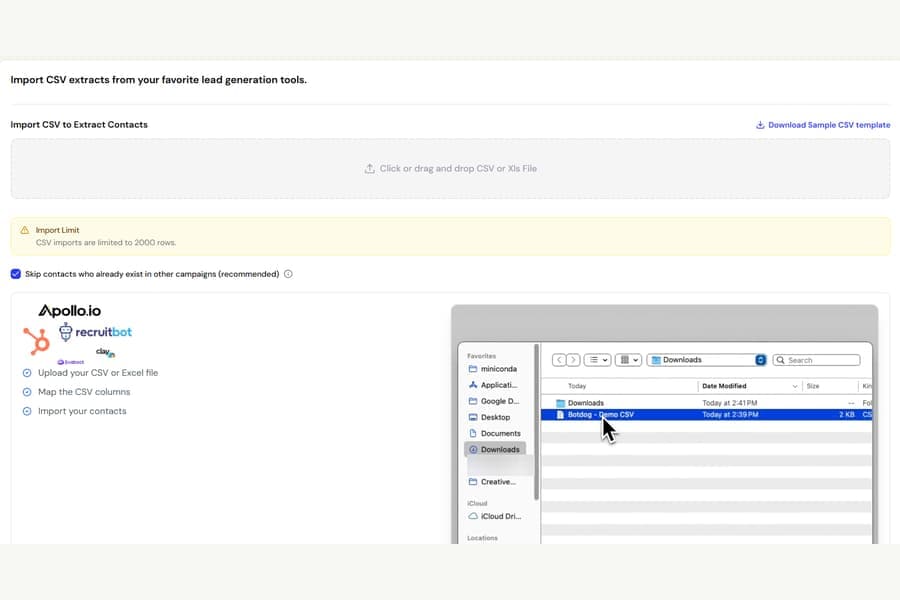Open the grouping grid dropdown in file dialog toolbar
900x600 pixels.
pos(628,360)
